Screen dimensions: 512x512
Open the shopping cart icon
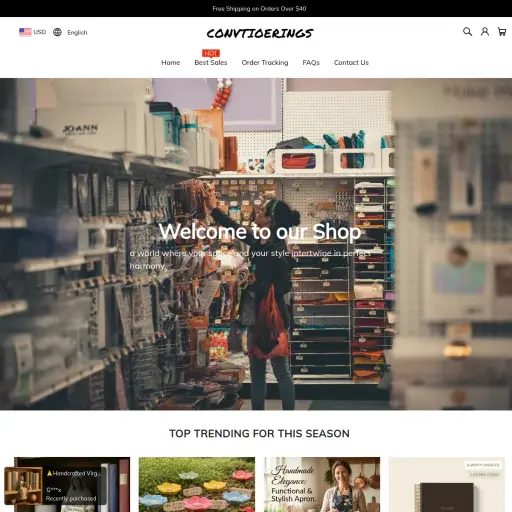click(x=502, y=32)
